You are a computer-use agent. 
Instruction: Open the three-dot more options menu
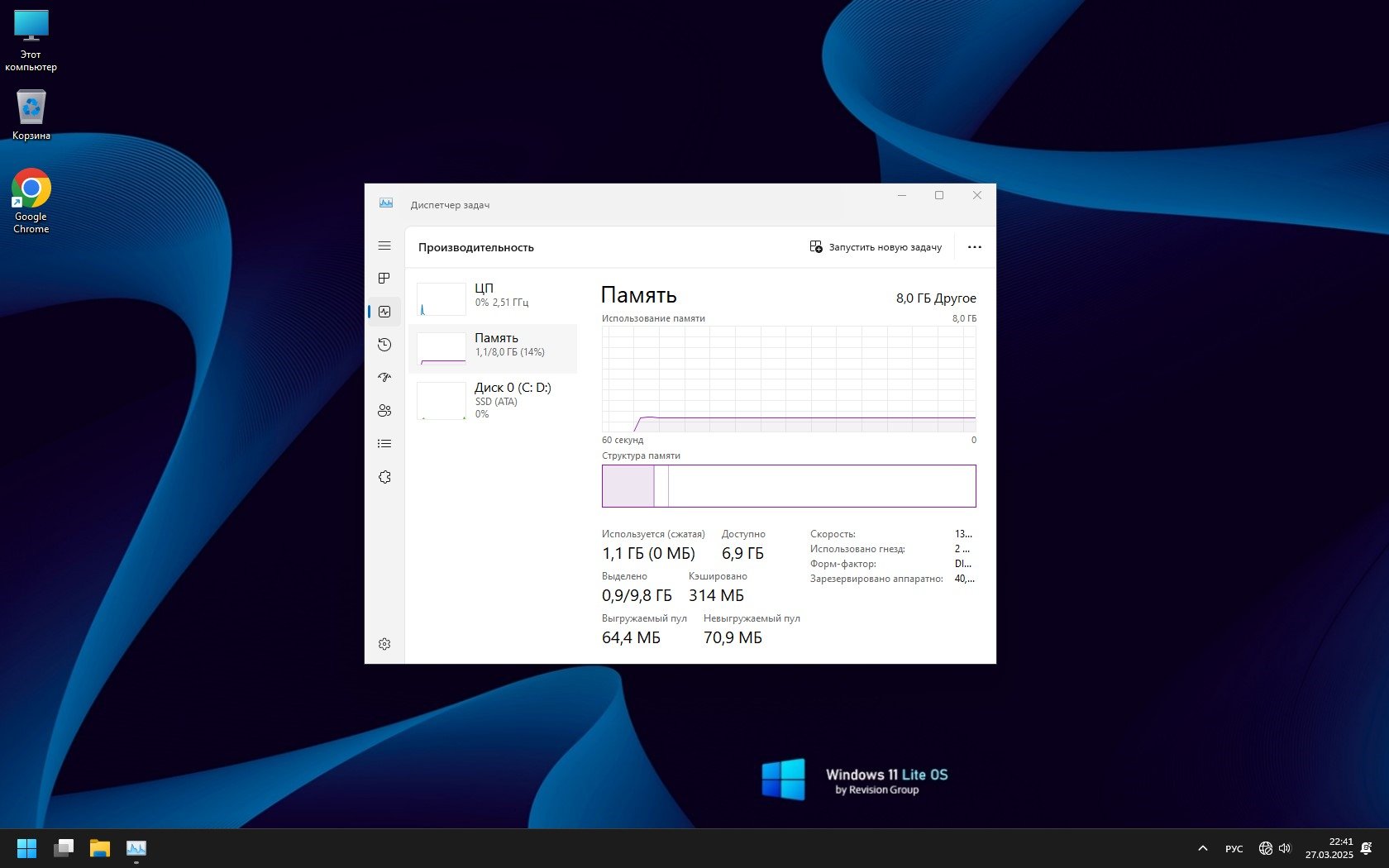coord(975,247)
